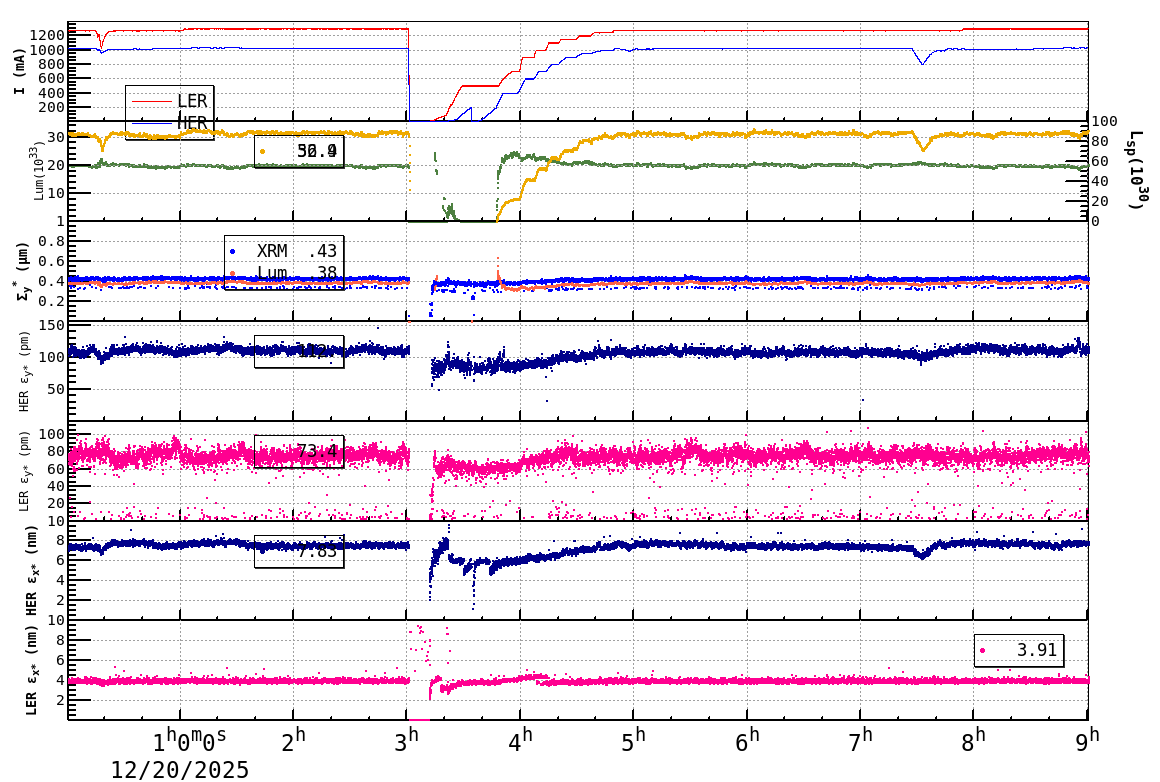Click the blue XRM marker in legend
The width and height of the screenshot is (1160, 782).
(233, 252)
